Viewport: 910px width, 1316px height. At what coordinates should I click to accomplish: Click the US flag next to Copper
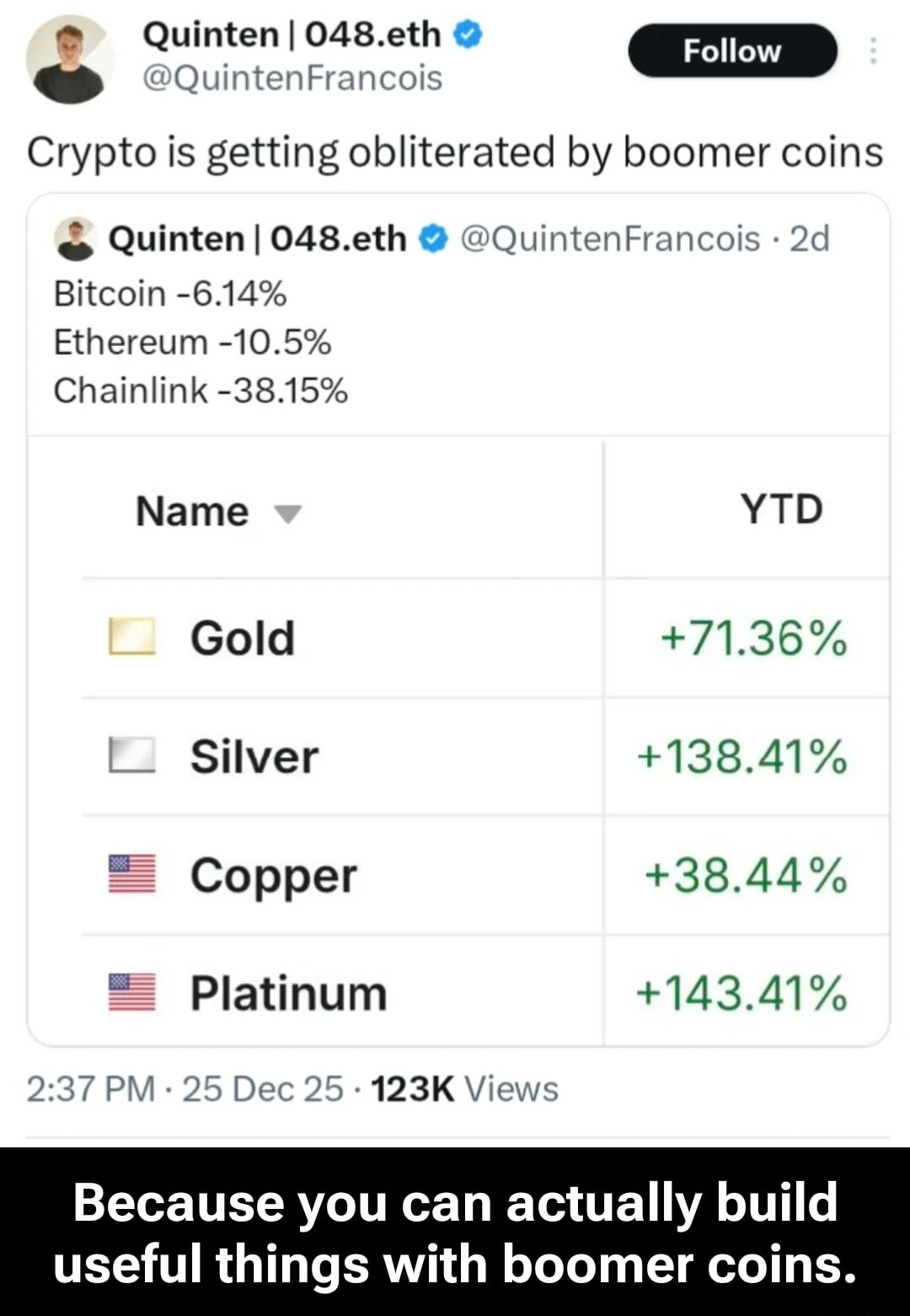click(x=131, y=874)
